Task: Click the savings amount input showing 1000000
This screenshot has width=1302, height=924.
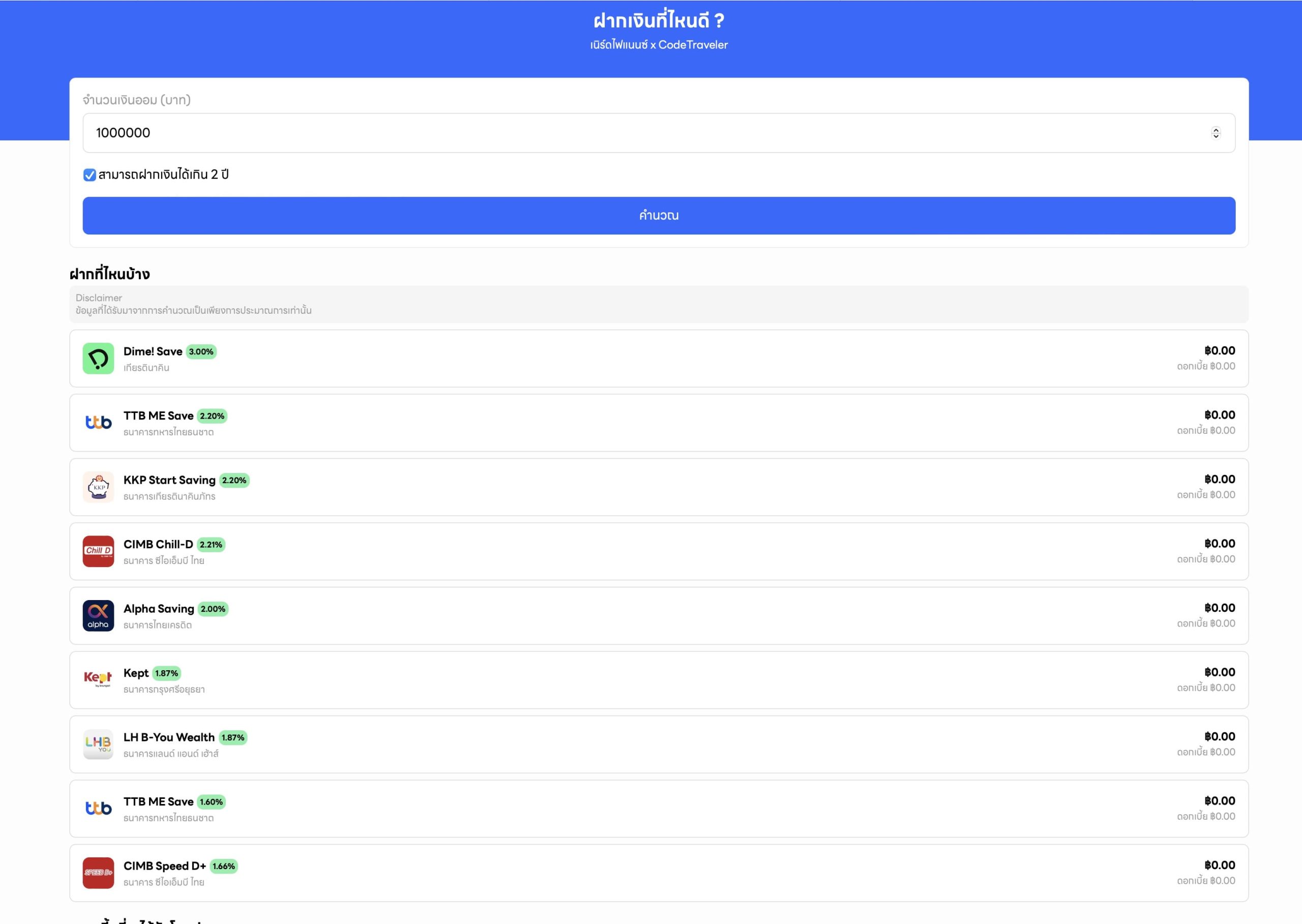Action: [626, 133]
